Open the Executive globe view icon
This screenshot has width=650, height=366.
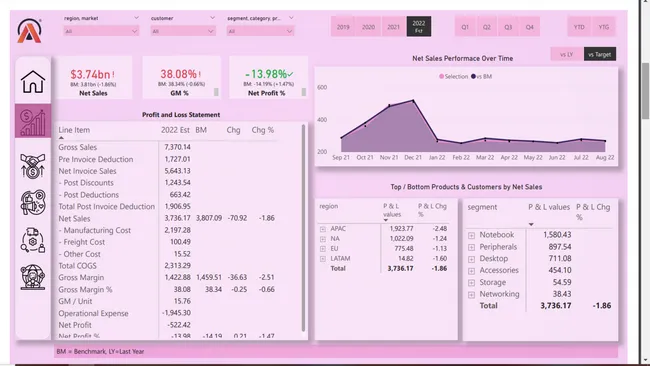click(33, 277)
